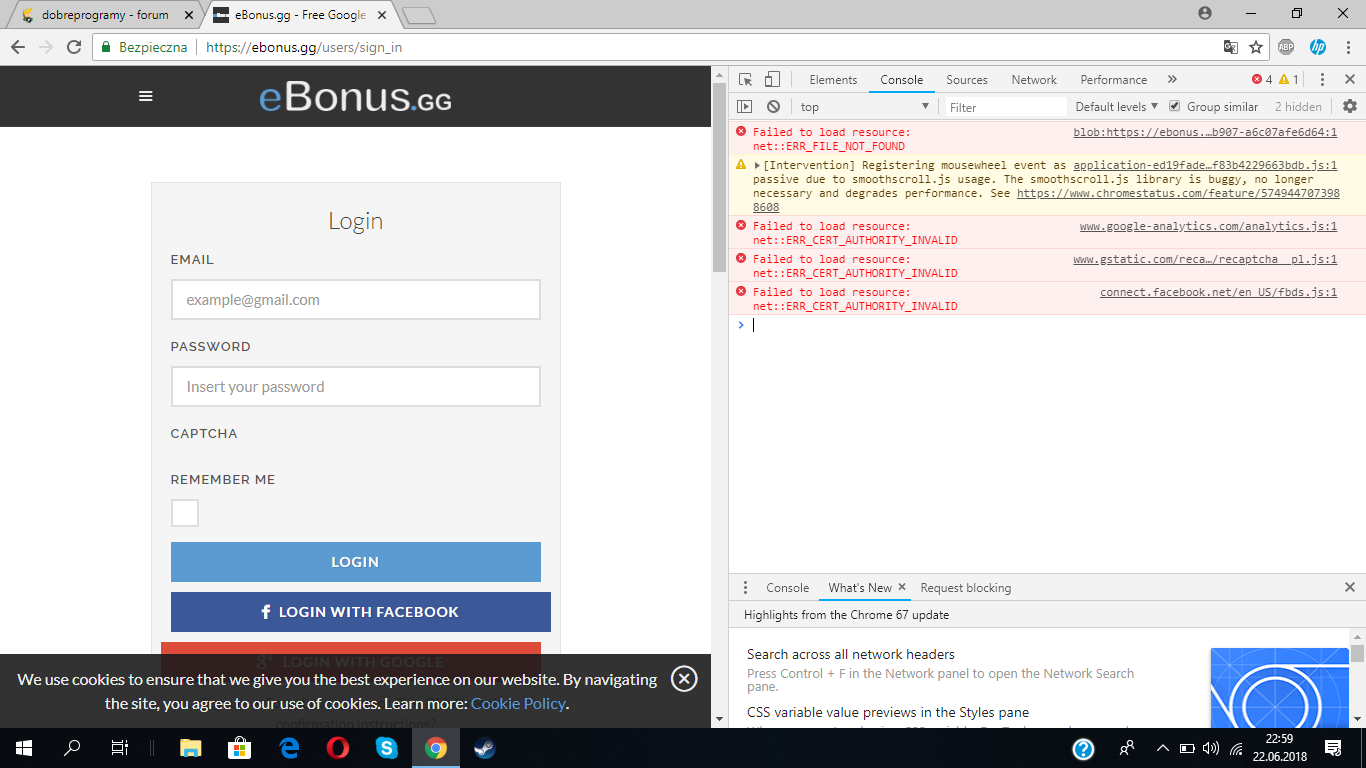Switch to the Performance tab
1366x768 pixels.
pos(1113,80)
